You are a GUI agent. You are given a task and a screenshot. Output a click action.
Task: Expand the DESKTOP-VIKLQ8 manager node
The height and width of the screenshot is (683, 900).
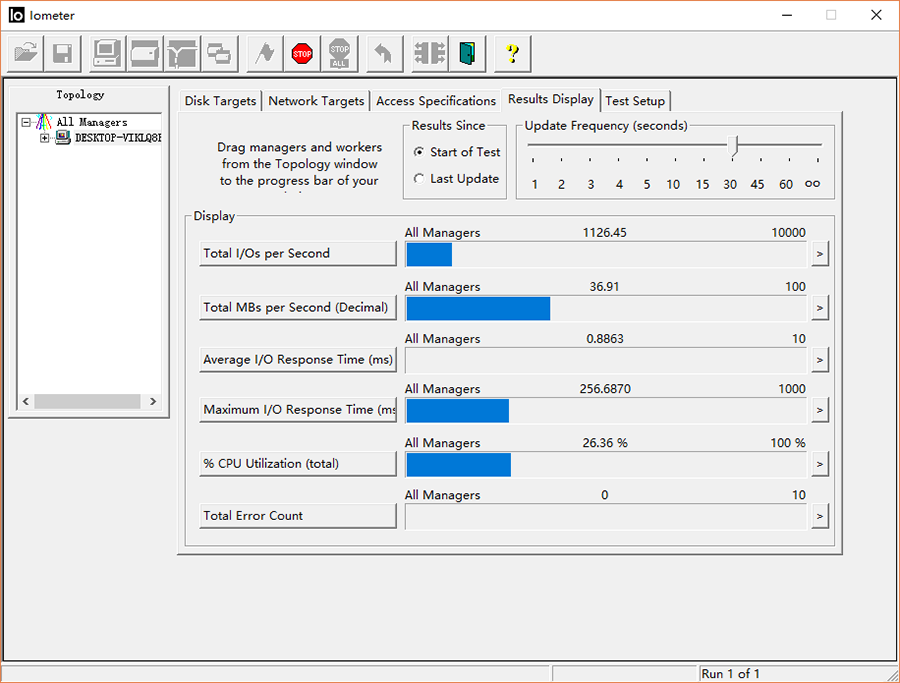point(45,138)
